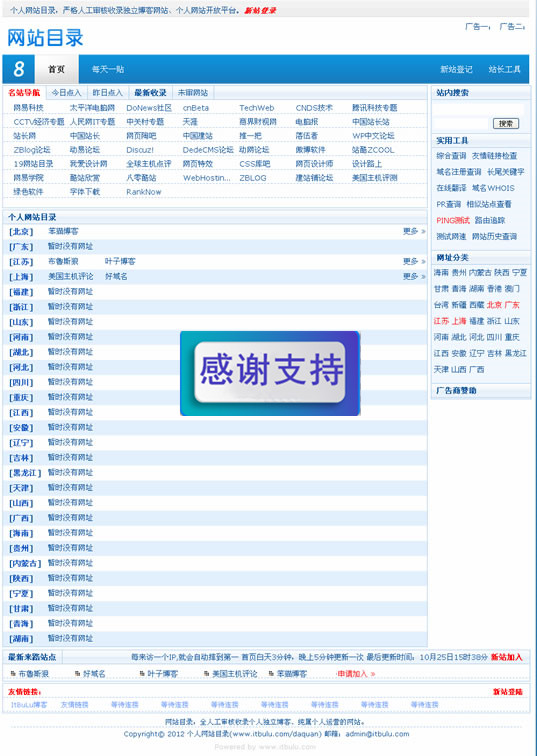
Task: Focus the 站内搜索 text field
Action: pos(478,109)
